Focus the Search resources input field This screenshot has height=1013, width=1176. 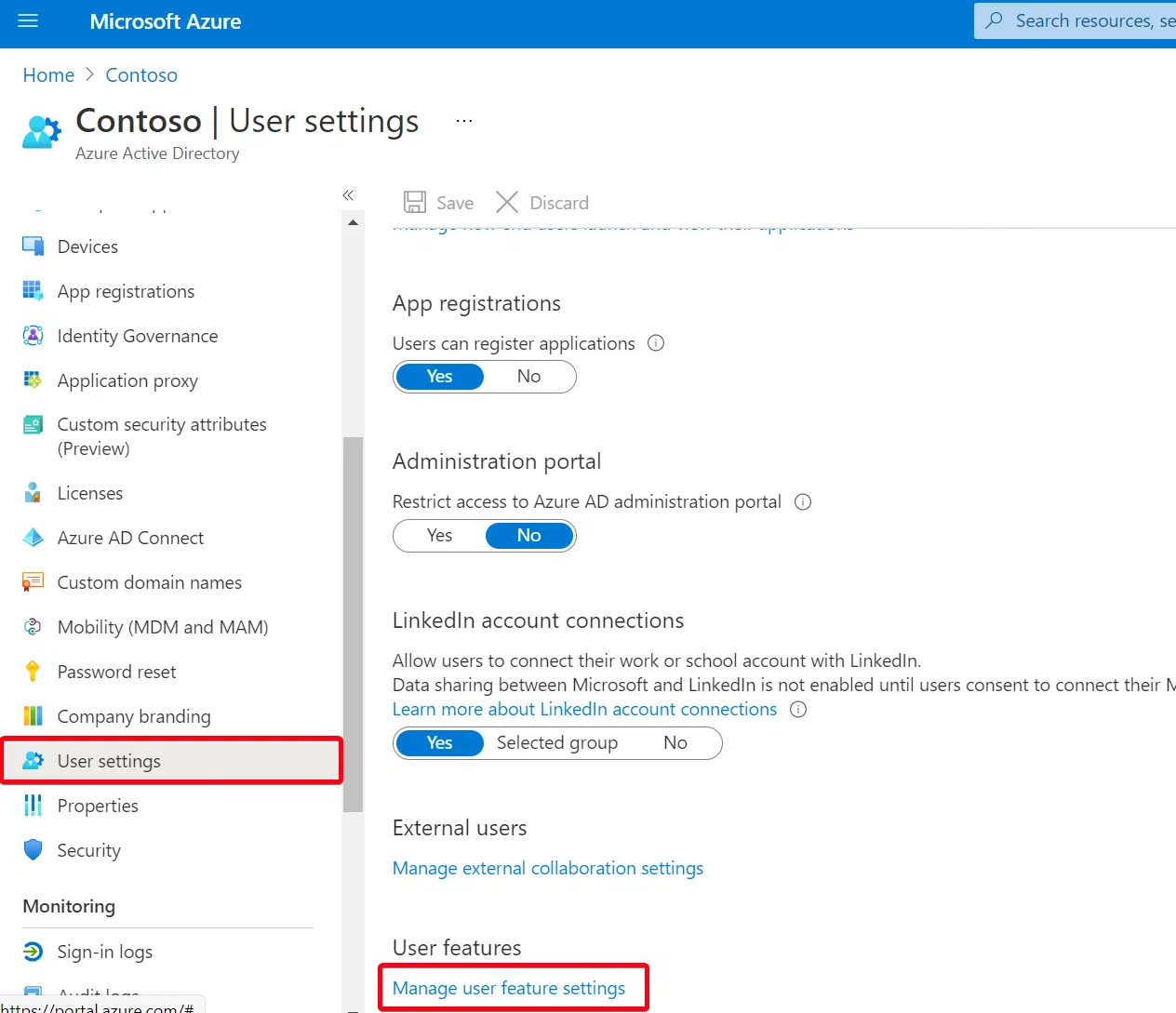coord(1075,20)
